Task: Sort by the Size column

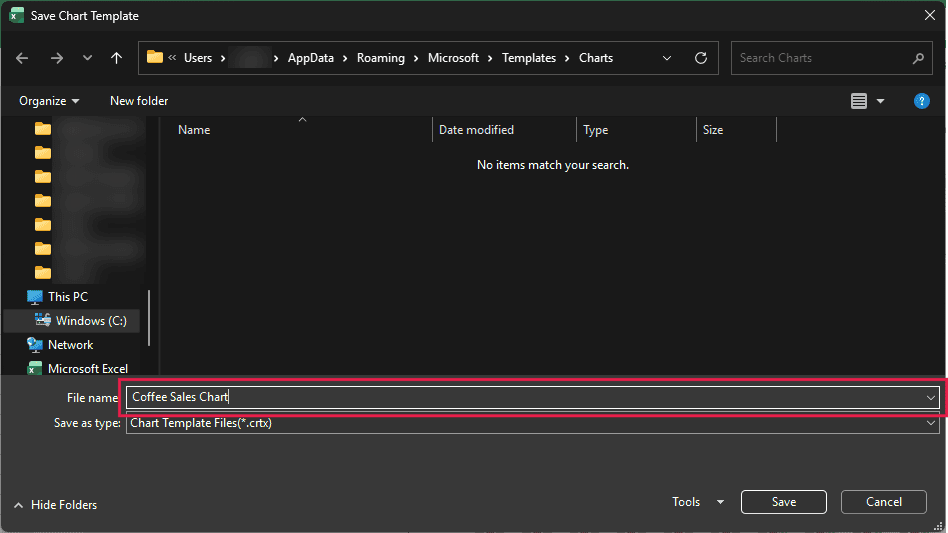Action: 713,130
